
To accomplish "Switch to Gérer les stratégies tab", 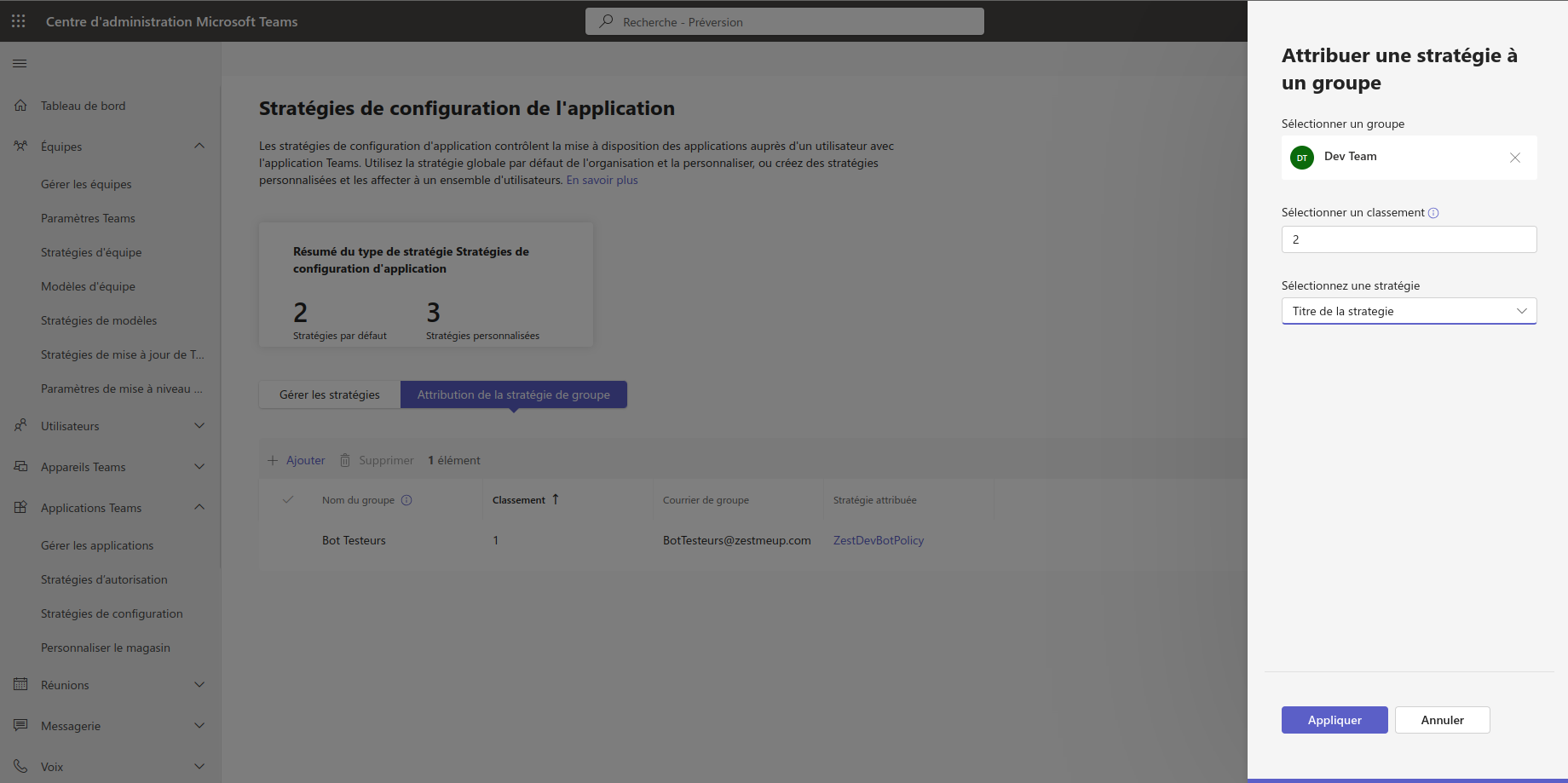I will [330, 394].
